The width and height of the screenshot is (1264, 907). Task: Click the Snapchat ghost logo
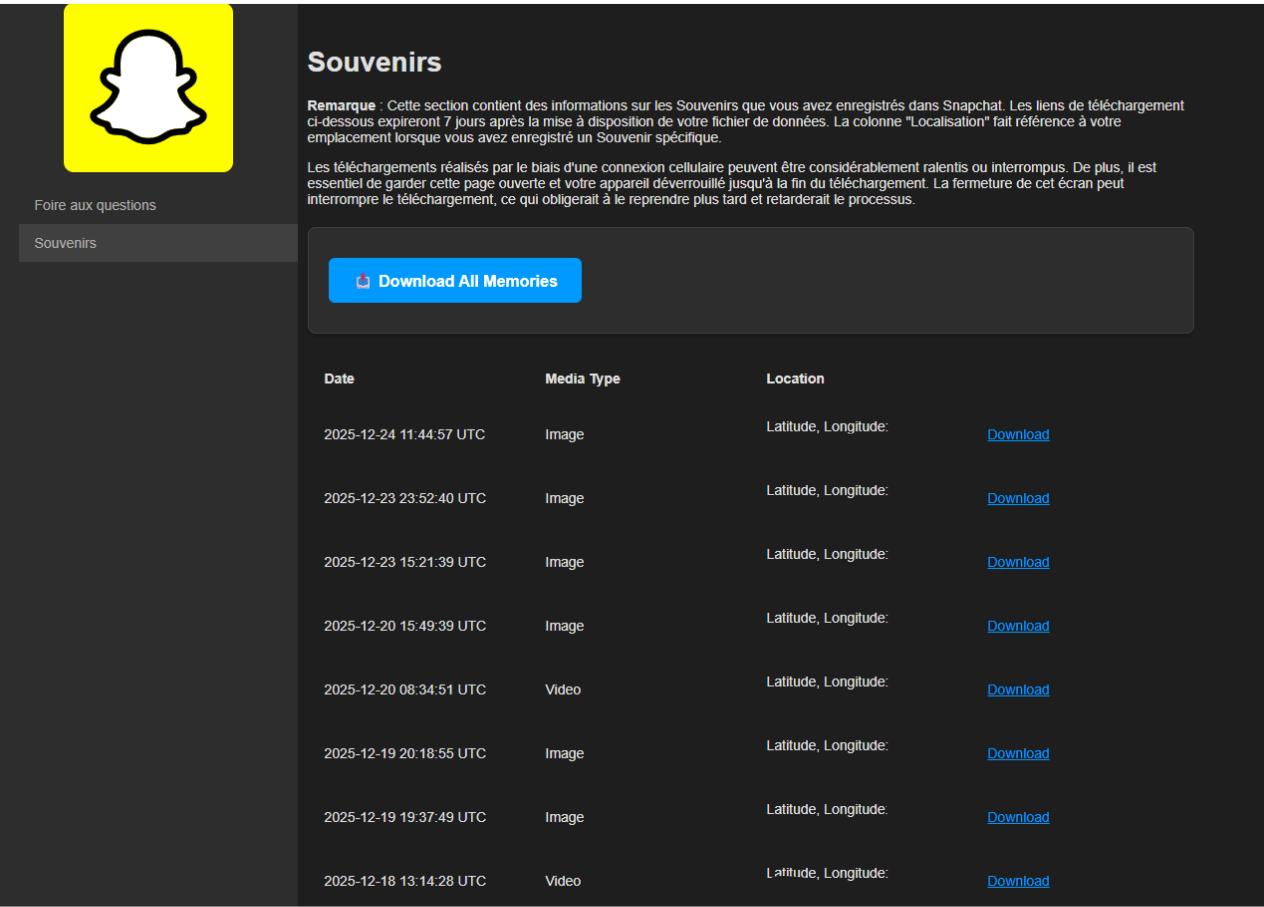(x=148, y=88)
